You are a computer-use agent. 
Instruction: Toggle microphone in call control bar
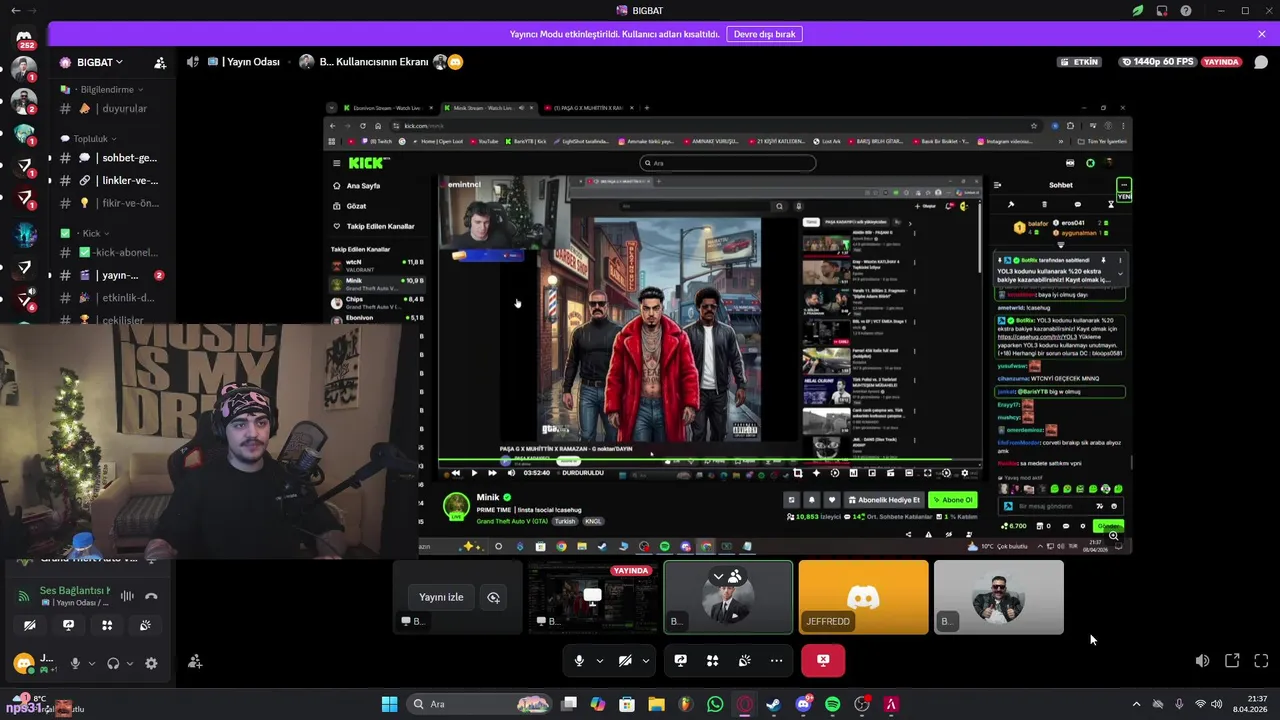(579, 660)
